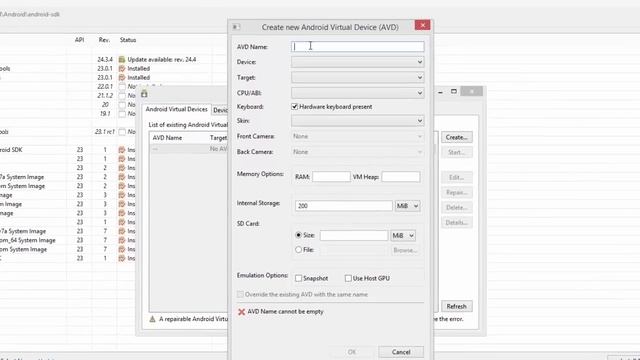Select the Android Virtual Devices tab
Screen dimensions: 640x360
point(176,109)
